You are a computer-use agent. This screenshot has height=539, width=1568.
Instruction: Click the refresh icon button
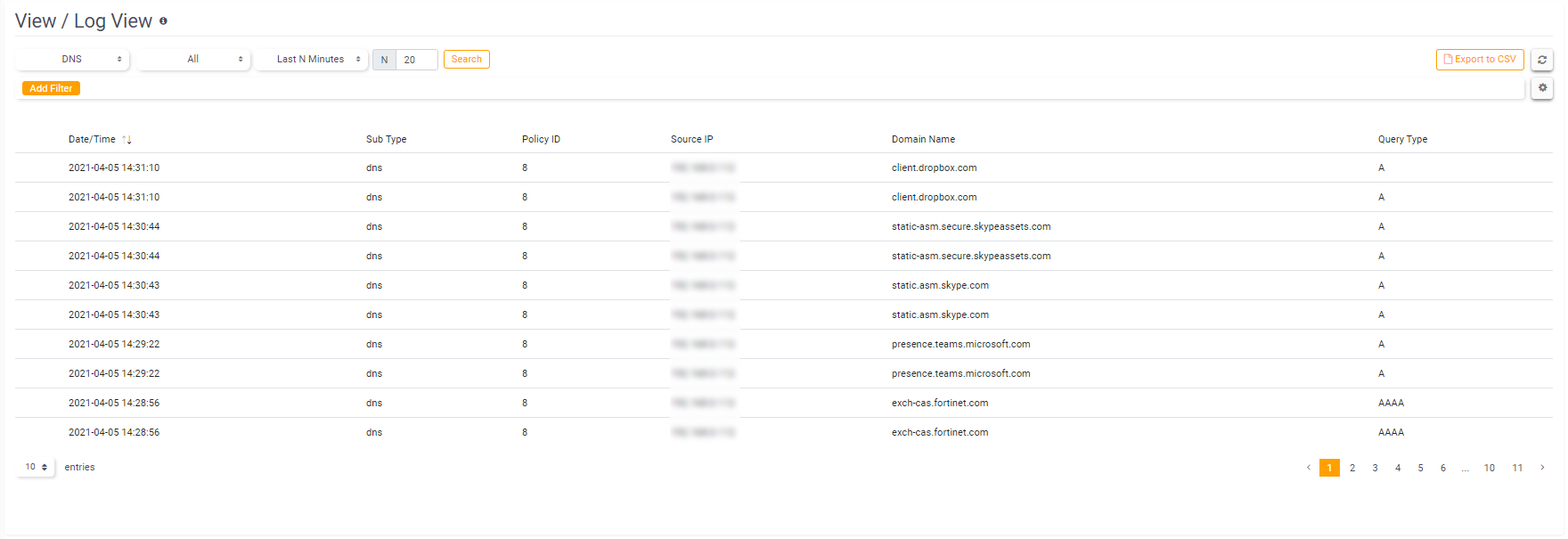coord(1542,60)
